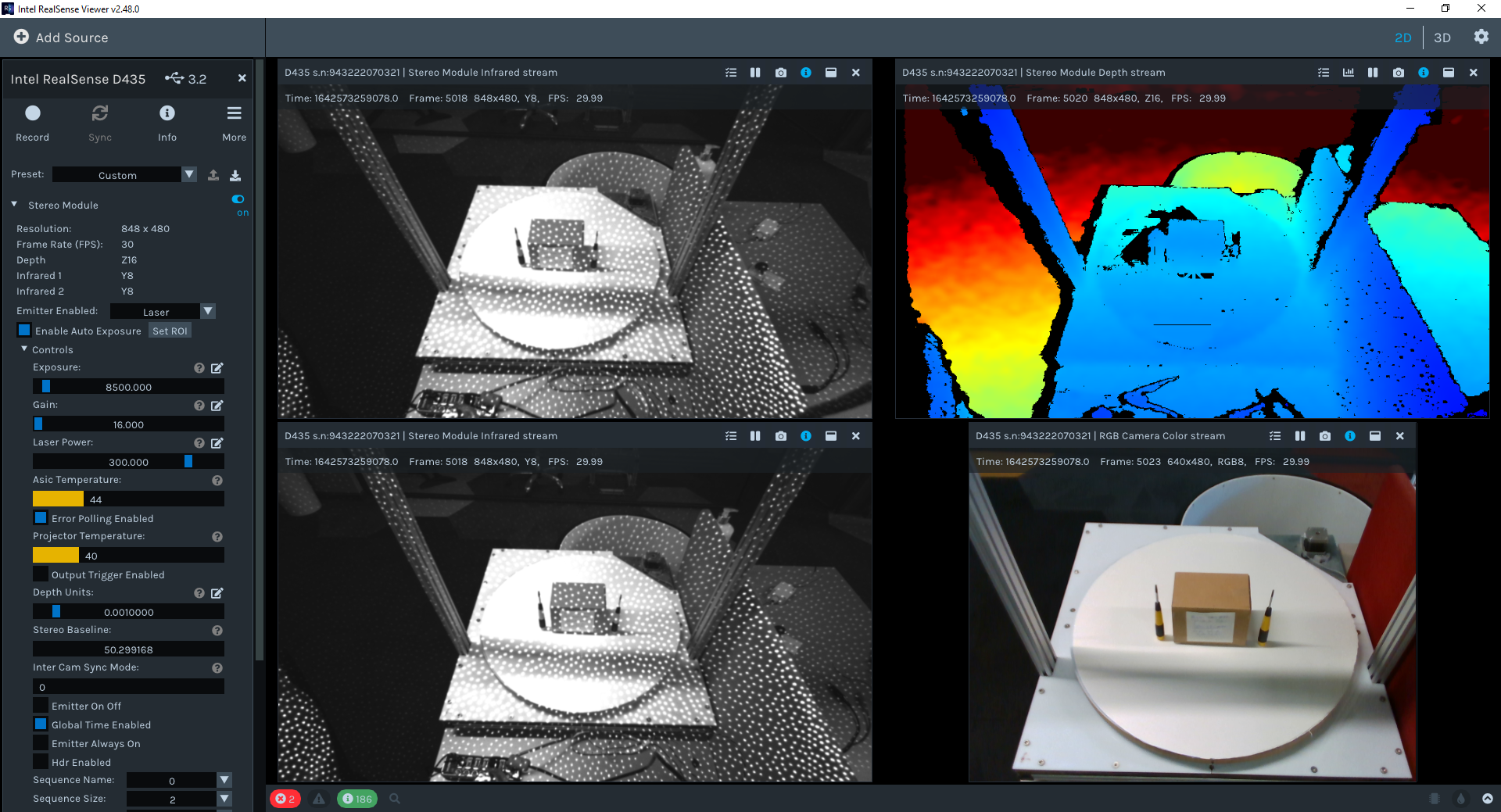Open the Preset Custom dropdown
Screen dimensions: 1501x812
[125, 175]
